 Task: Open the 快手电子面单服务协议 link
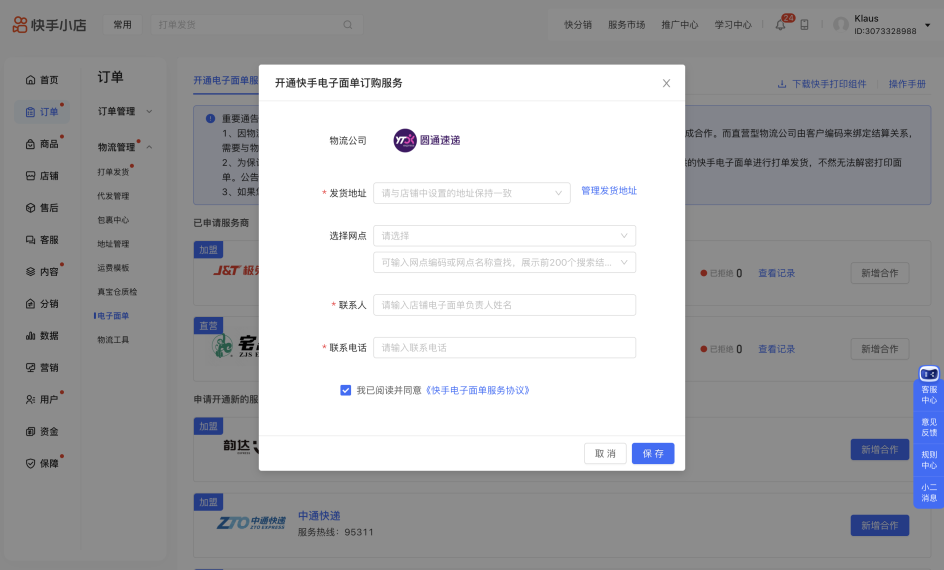pyautogui.click(x=477, y=390)
